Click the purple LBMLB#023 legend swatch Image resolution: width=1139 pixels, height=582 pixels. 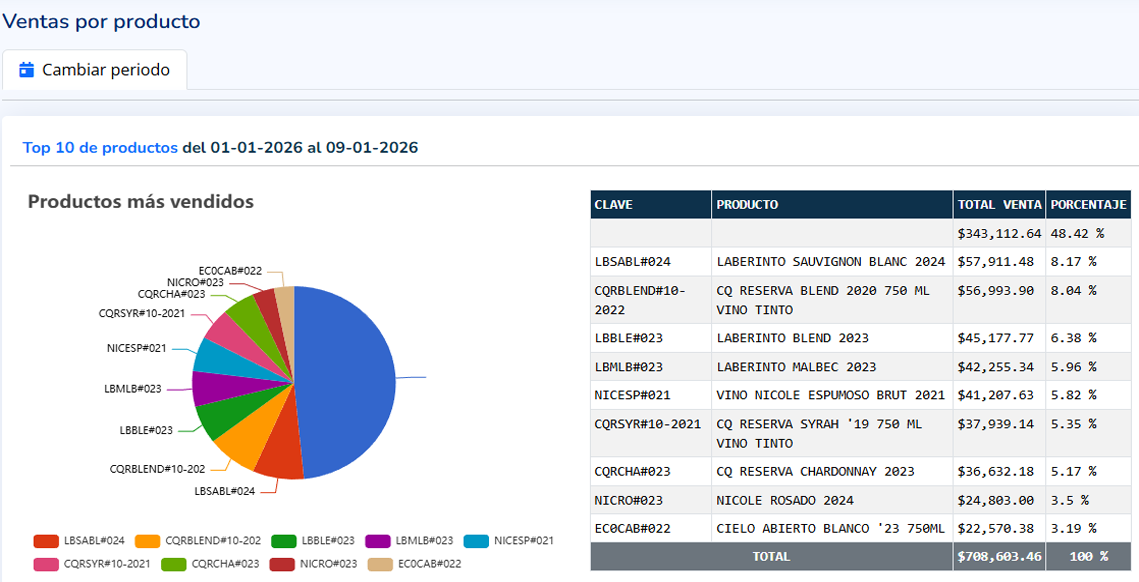coord(379,541)
